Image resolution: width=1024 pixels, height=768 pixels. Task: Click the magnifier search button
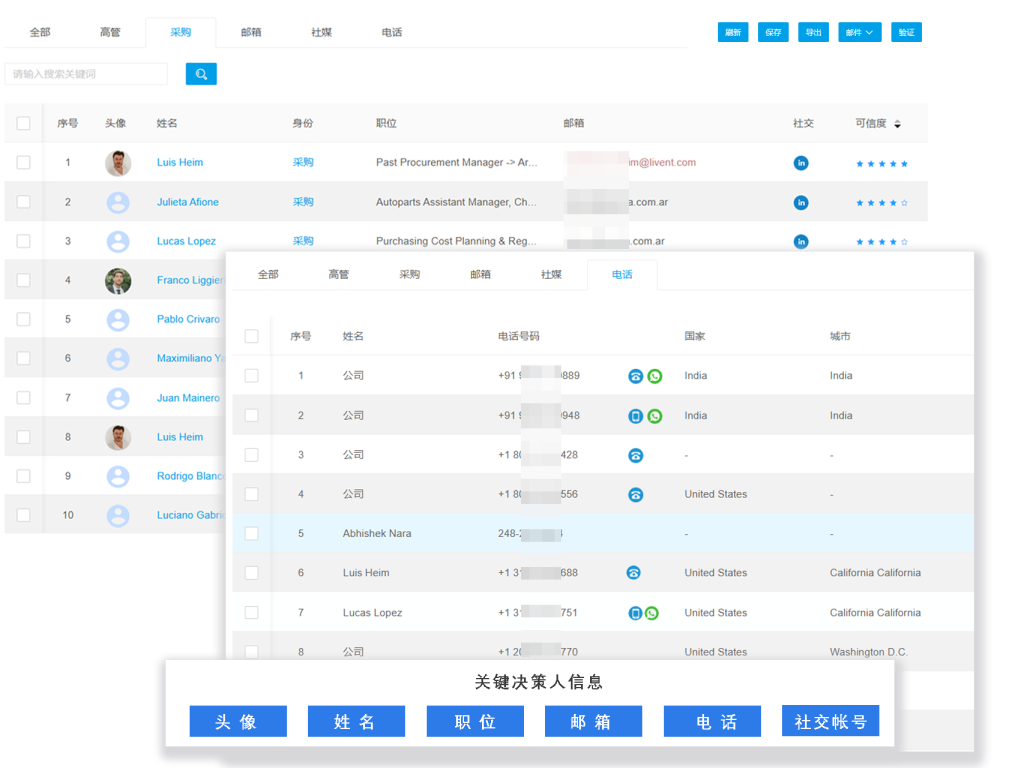[201, 74]
